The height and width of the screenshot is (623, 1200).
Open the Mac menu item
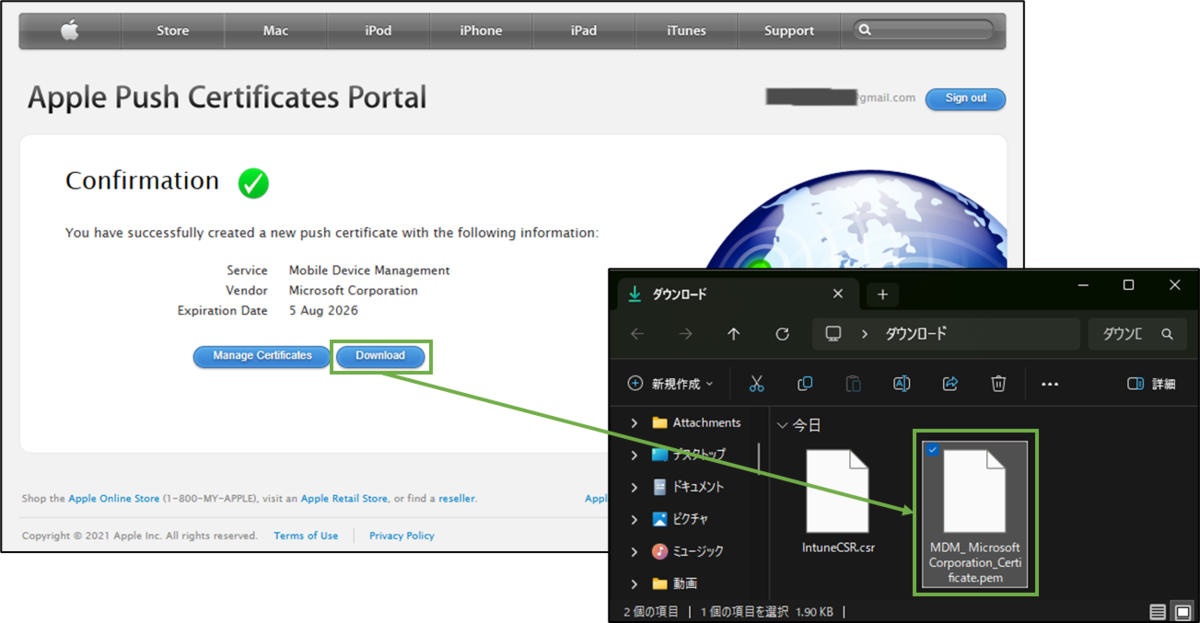click(276, 31)
